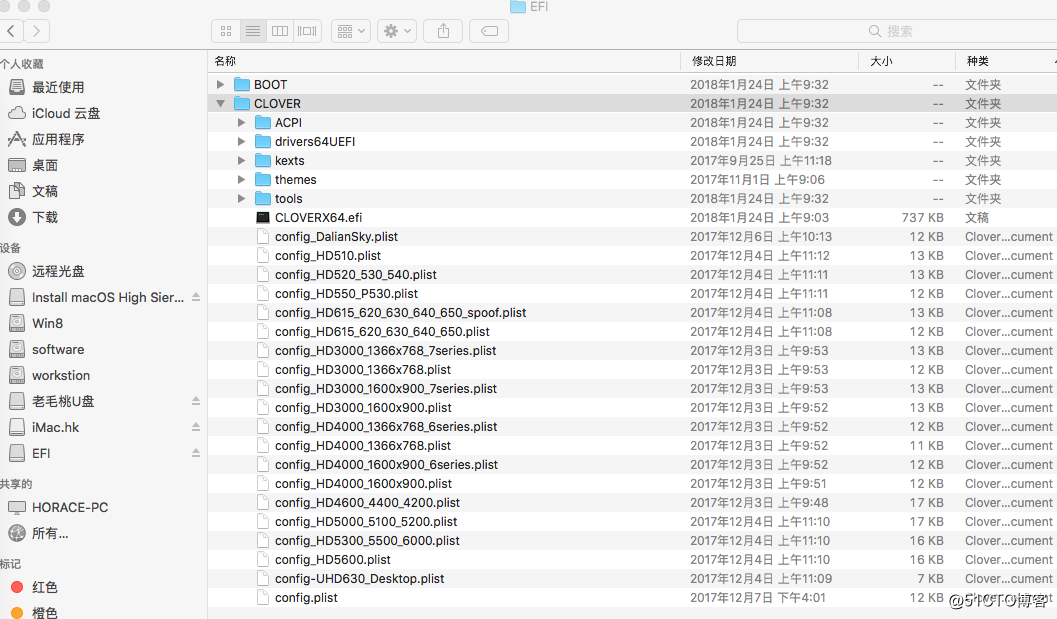Image resolution: width=1057 pixels, height=619 pixels.
Task: Open the workstion volume
Action: pyautogui.click(x=61, y=376)
